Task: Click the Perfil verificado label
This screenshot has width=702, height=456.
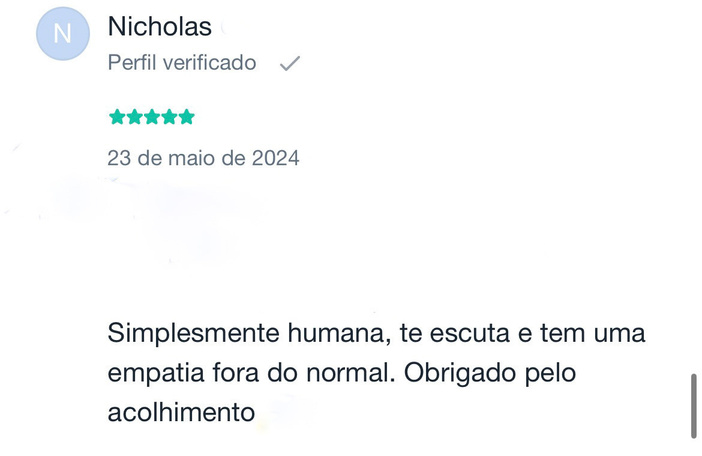Action: click(x=182, y=62)
